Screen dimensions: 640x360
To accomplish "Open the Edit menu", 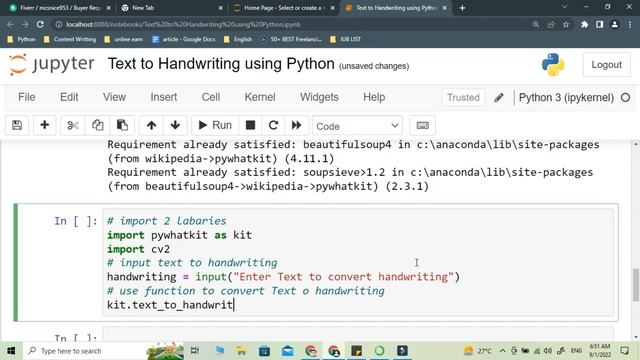I will 69,97.
